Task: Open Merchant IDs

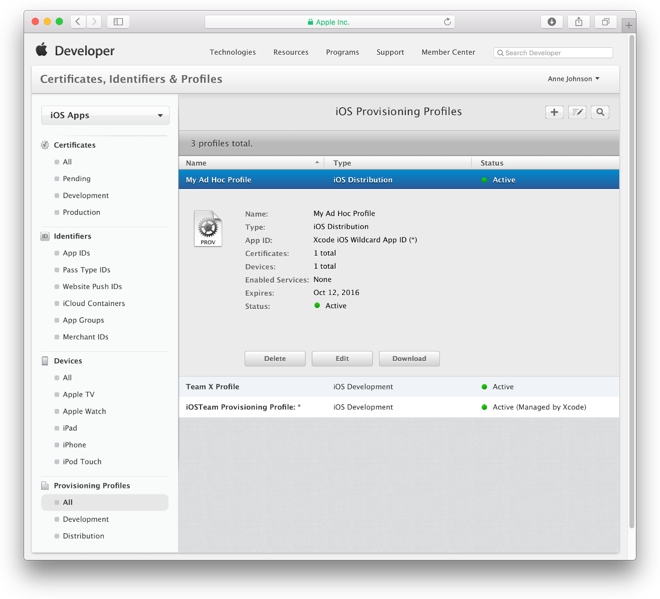Action: [85, 337]
